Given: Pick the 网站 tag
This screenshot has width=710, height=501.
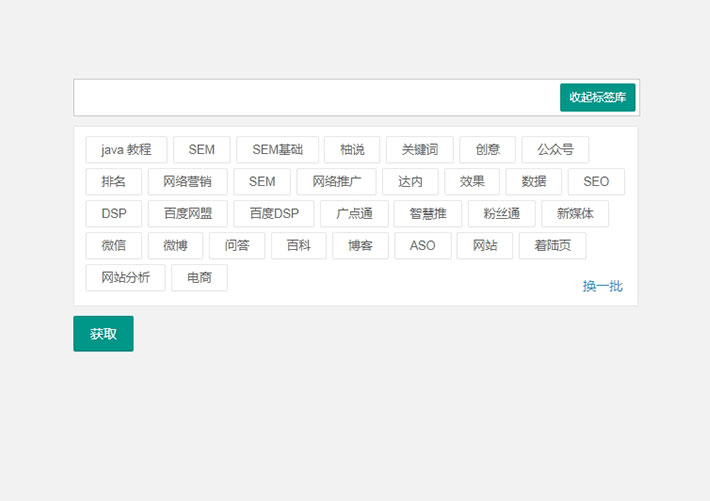Looking at the screenshot, I should pyautogui.click(x=485, y=246).
